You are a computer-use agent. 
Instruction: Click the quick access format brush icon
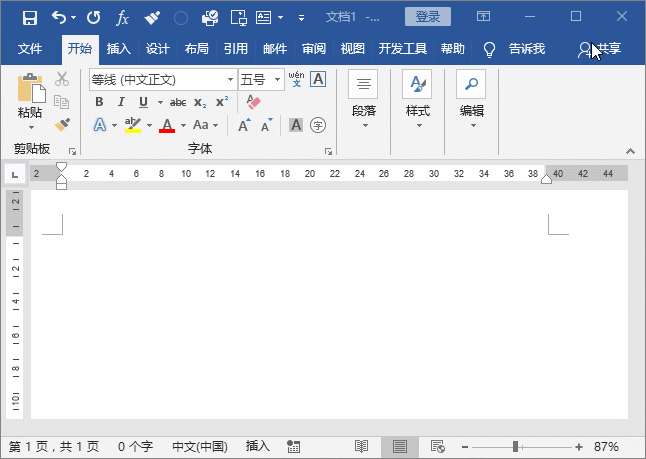click(152, 18)
